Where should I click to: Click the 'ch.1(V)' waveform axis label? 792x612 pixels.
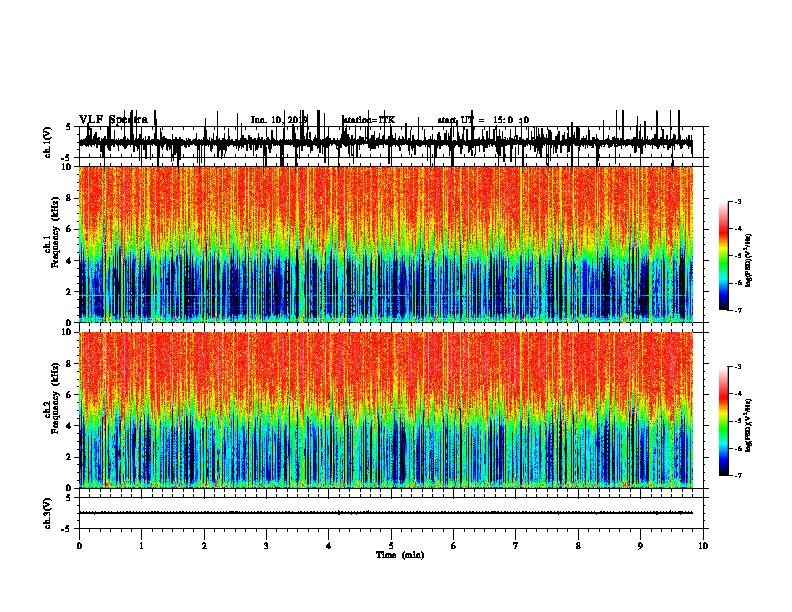point(48,142)
